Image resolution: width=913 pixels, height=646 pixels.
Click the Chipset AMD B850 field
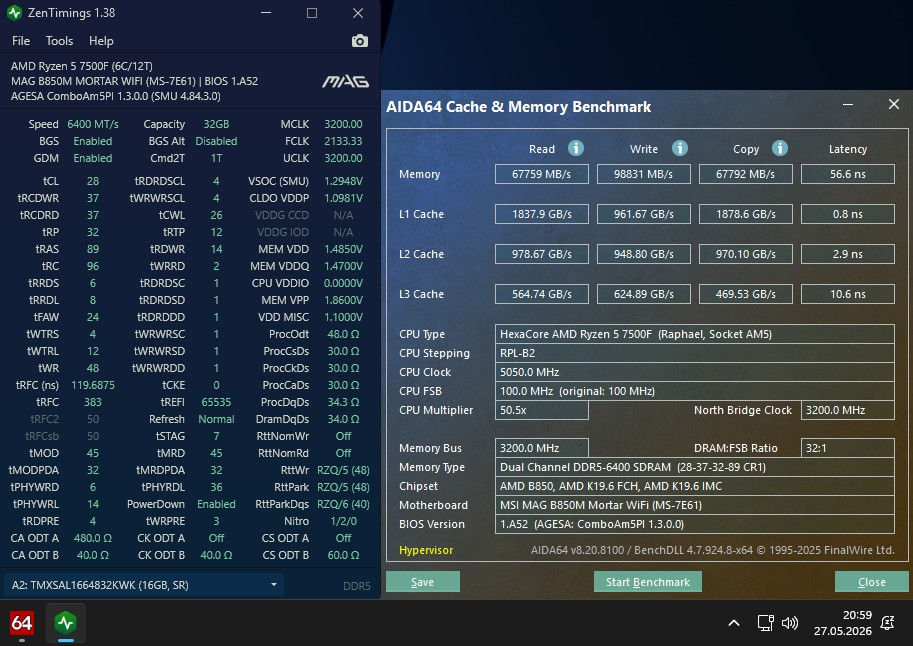(695, 486)
